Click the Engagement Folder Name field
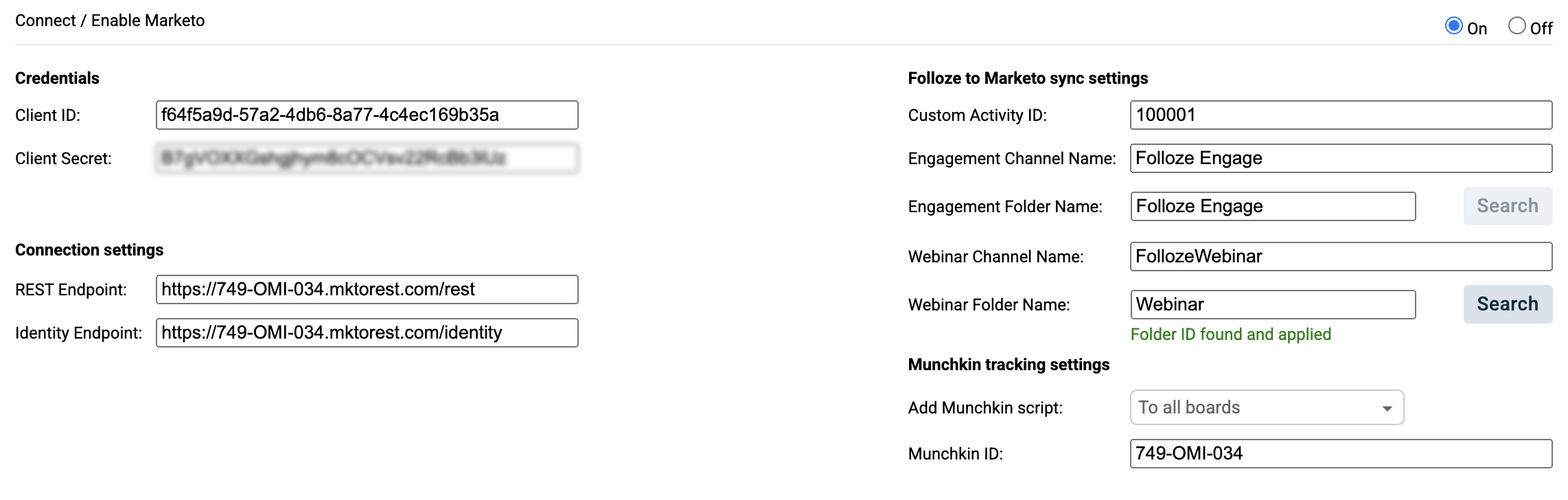 pos(1272,206)
